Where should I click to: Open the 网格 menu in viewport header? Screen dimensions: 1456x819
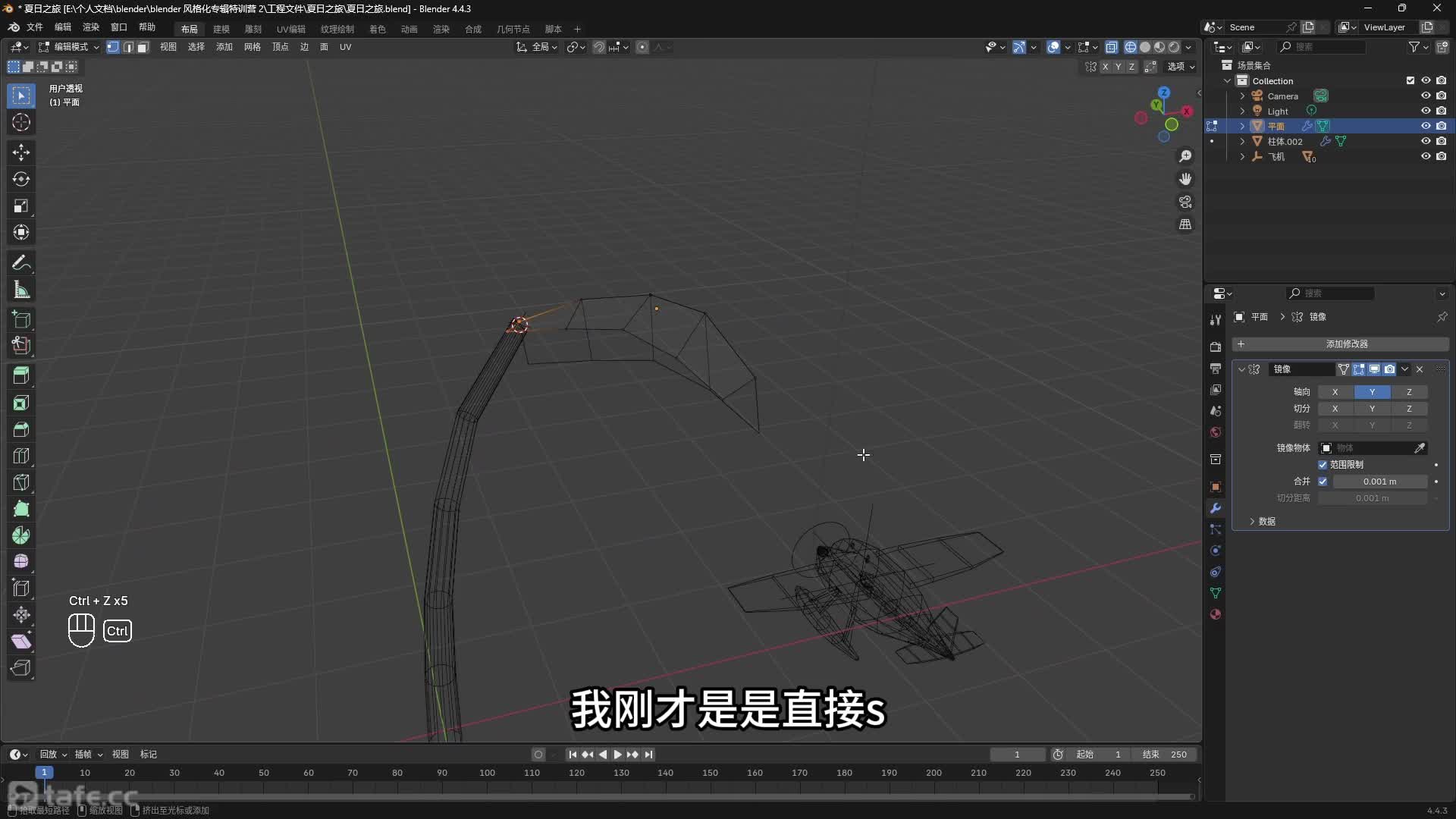tap(253, 47)
